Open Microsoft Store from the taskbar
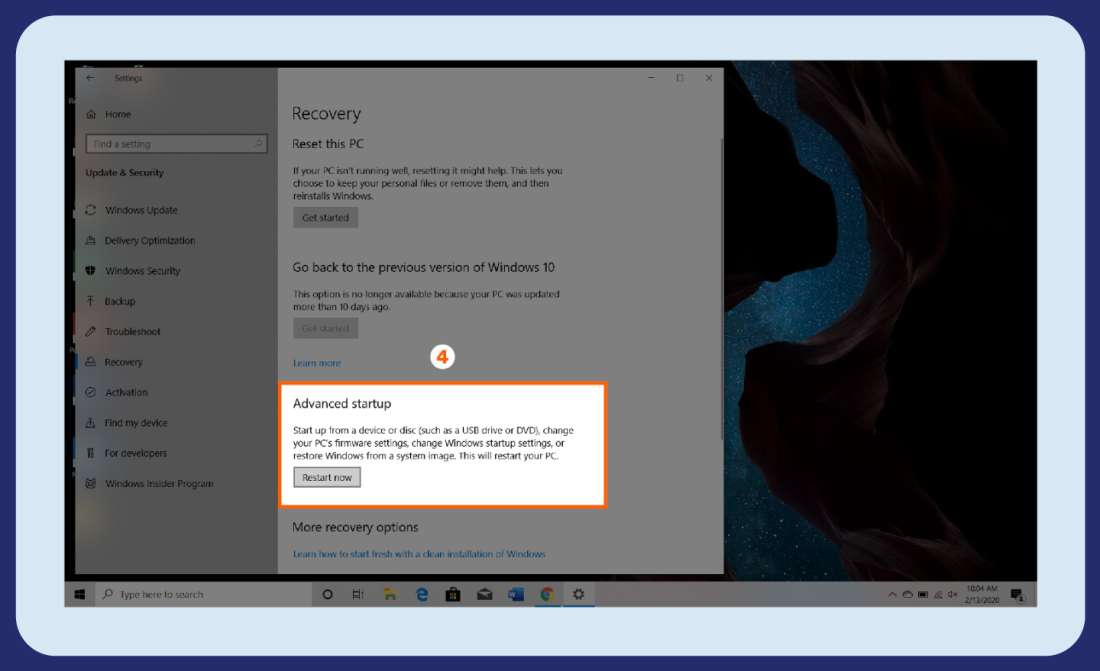This screenshot has width=1100, height=671. (453, 594)
